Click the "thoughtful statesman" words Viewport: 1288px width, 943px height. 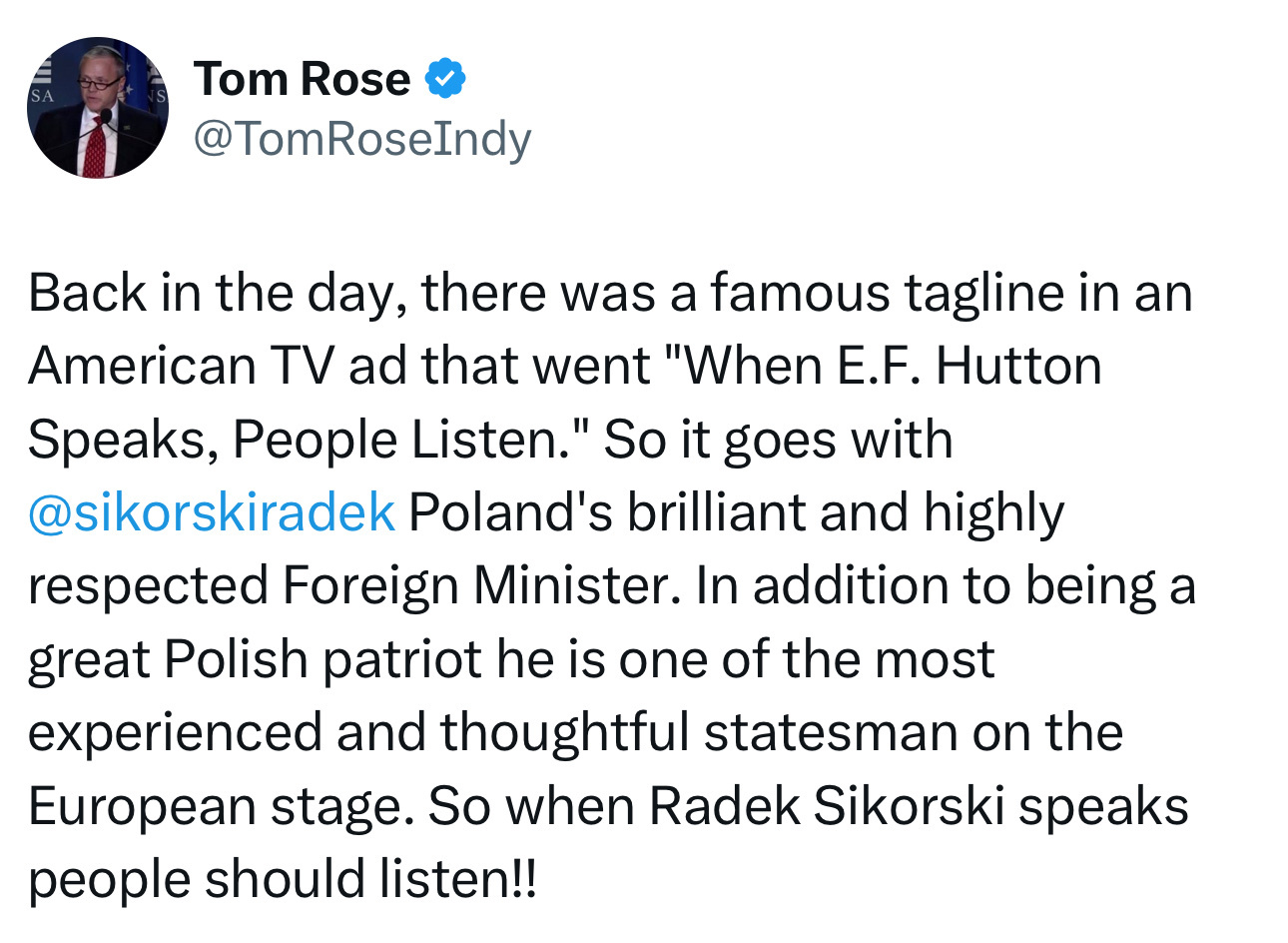tap(699, 732)
